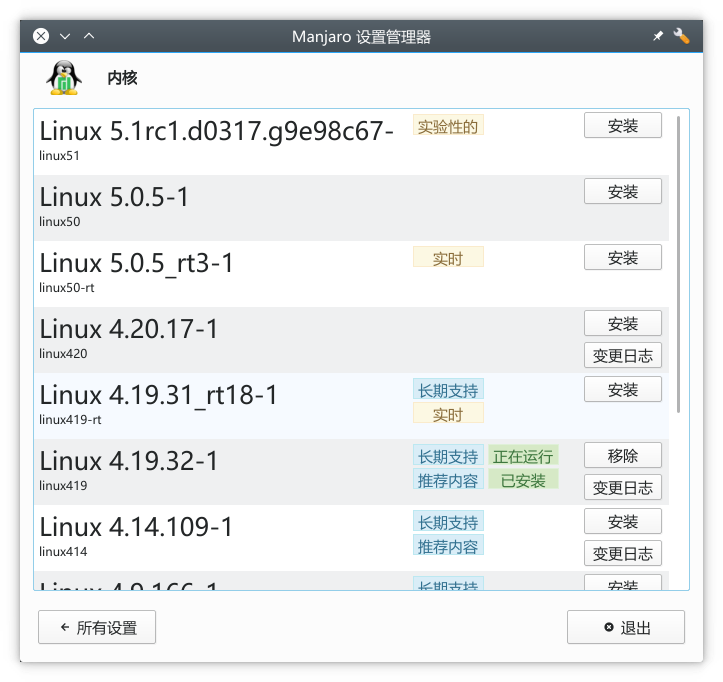Click the 推荐内容 tag on linux419
This screenshot has height=682, width=723.
click(448, 479)
